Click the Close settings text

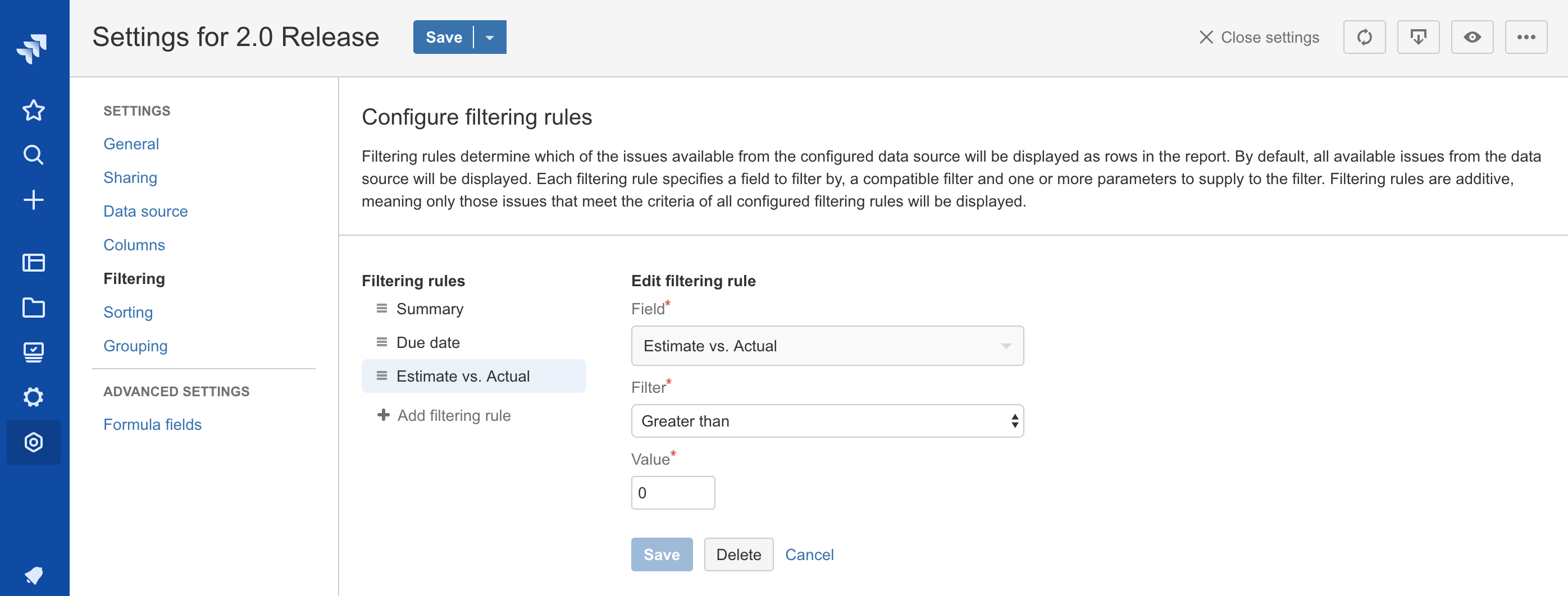[x=1270, y=37]
